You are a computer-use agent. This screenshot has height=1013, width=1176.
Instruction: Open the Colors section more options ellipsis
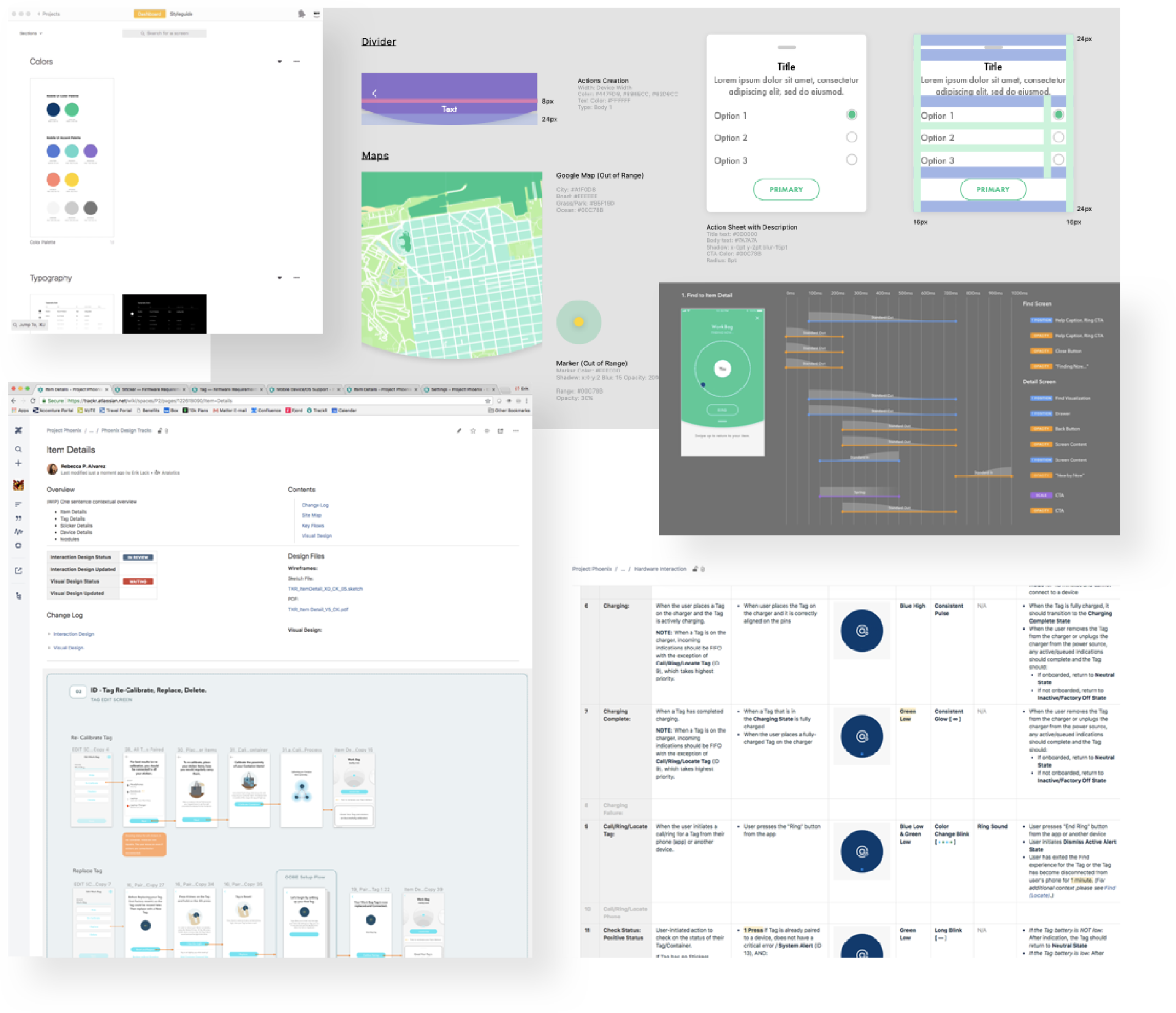coord(296,61)
